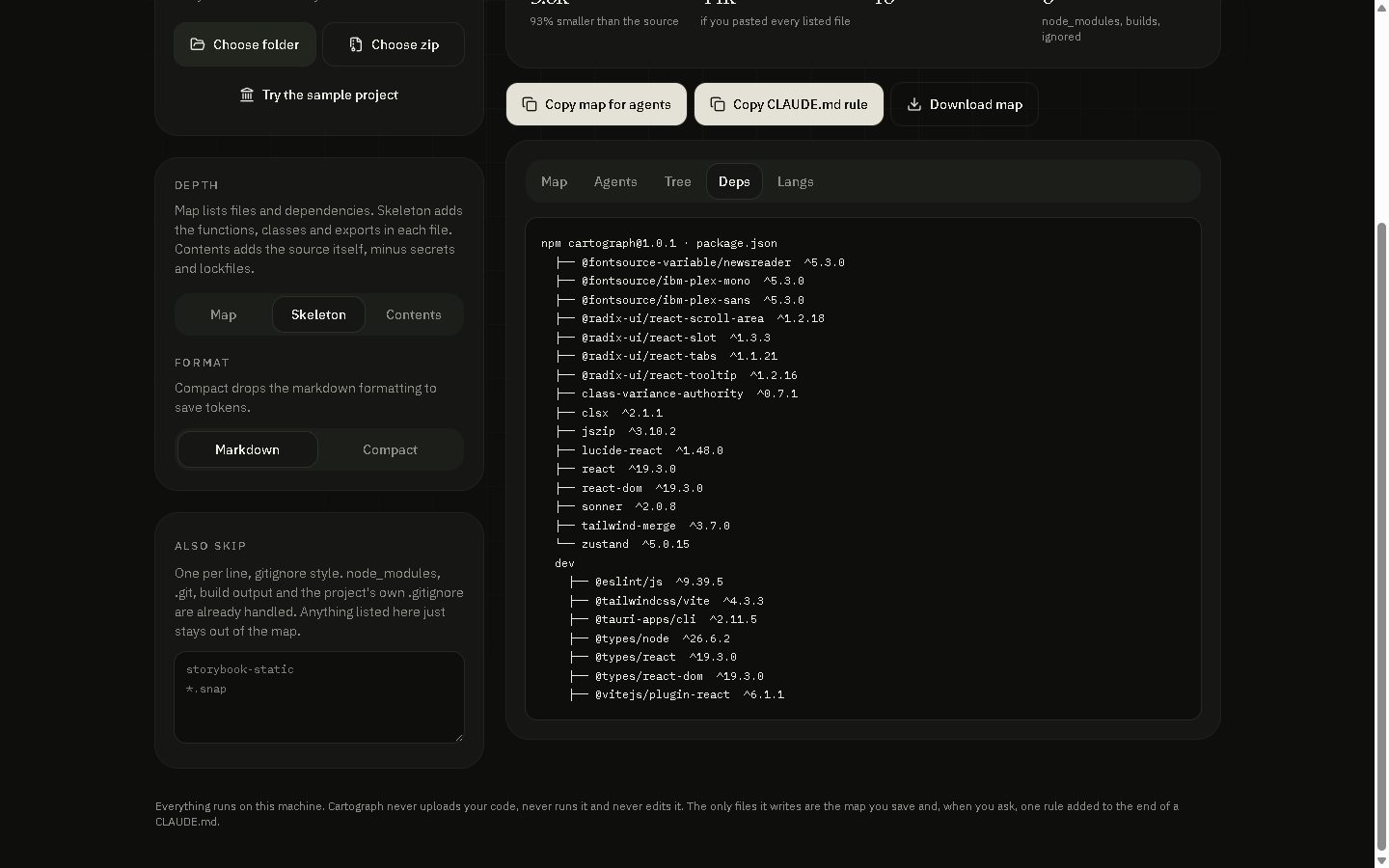Click the class-variance-authority row

coord(676,393)
